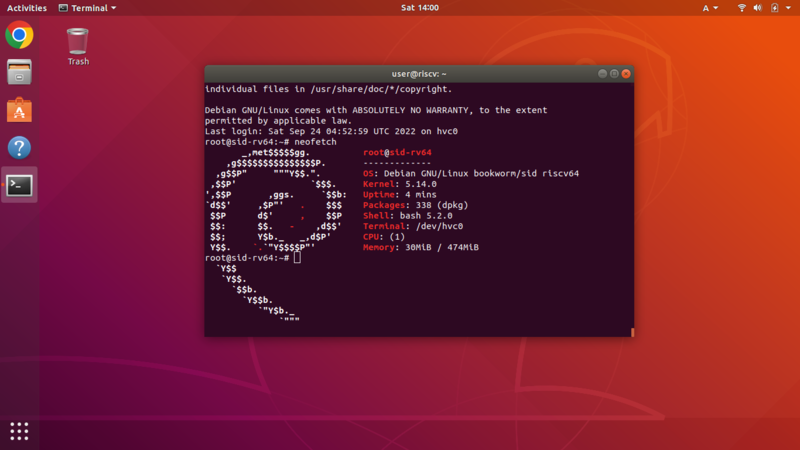Click the terminal title bar 'user@riscv: ~'

(x=419, y=74)
